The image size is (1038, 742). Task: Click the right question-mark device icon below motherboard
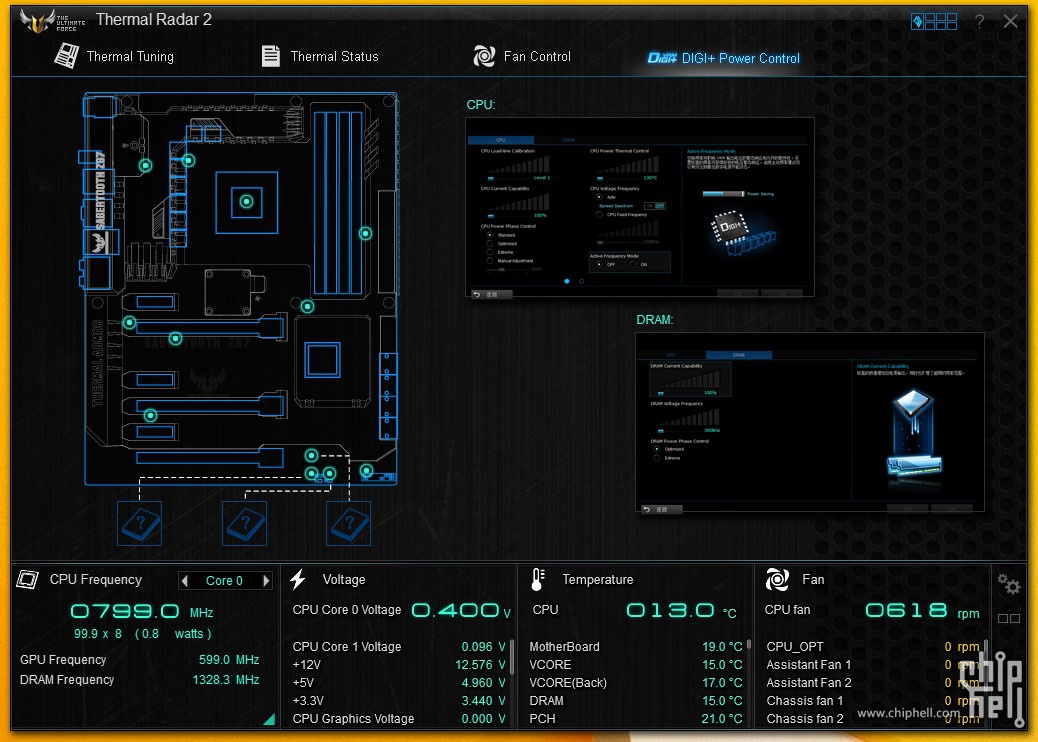coord(348,524)
